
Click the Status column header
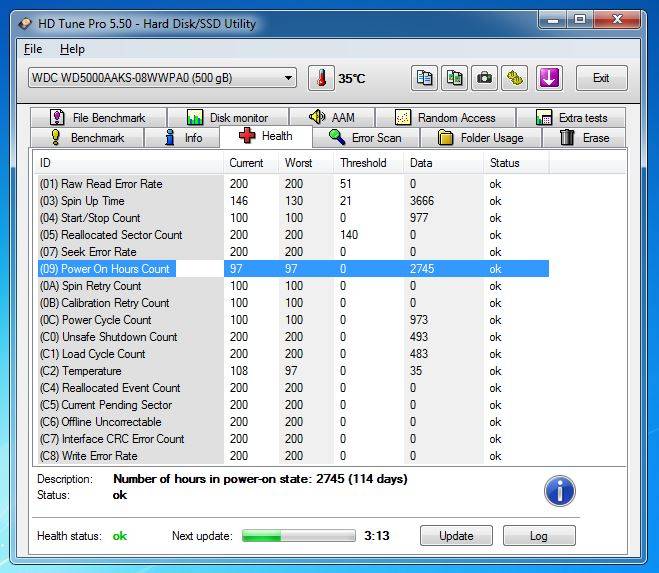[517, 163]
